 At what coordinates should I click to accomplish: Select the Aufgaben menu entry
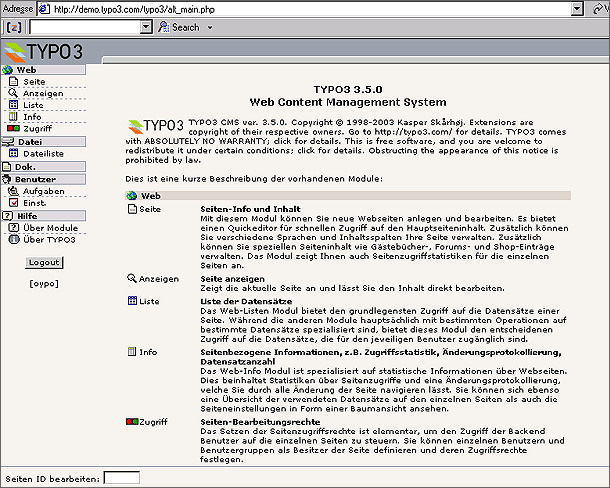pyautogui.click(x=44, y=191)
